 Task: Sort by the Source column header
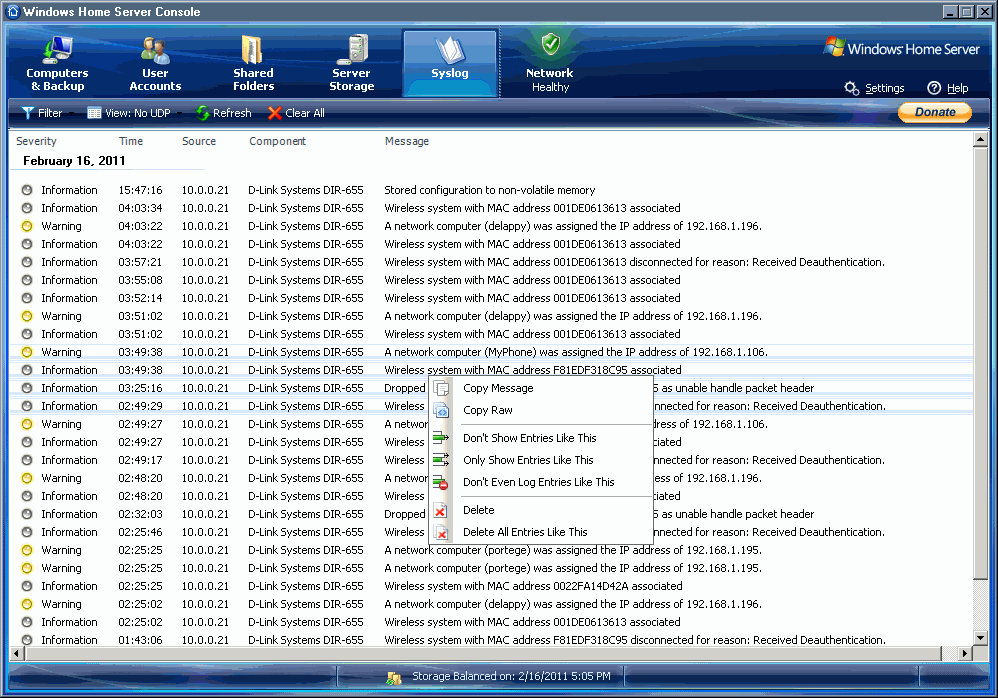click(199, 141)
